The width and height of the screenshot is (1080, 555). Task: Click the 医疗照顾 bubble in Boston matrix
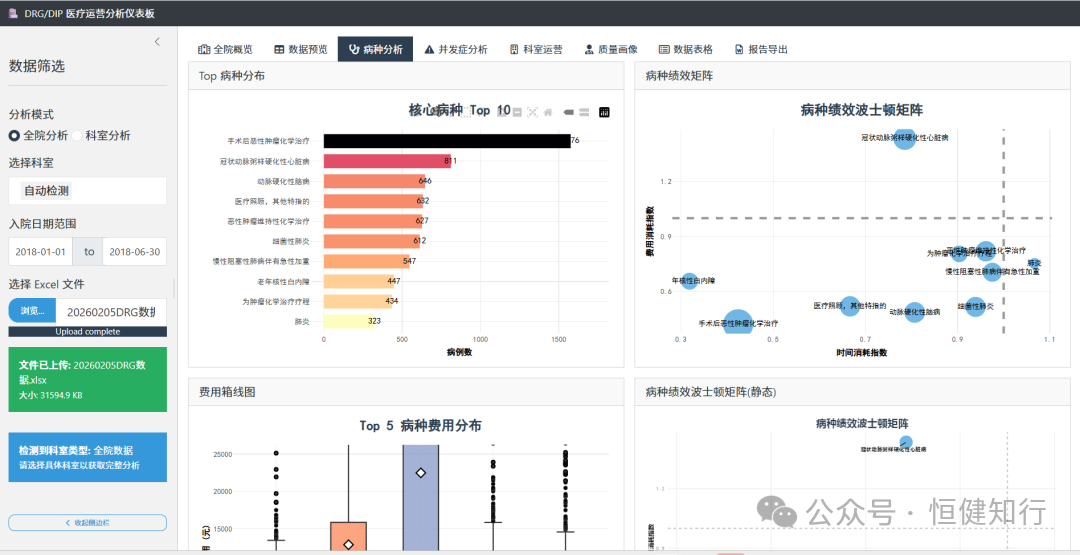coord(851,306)
